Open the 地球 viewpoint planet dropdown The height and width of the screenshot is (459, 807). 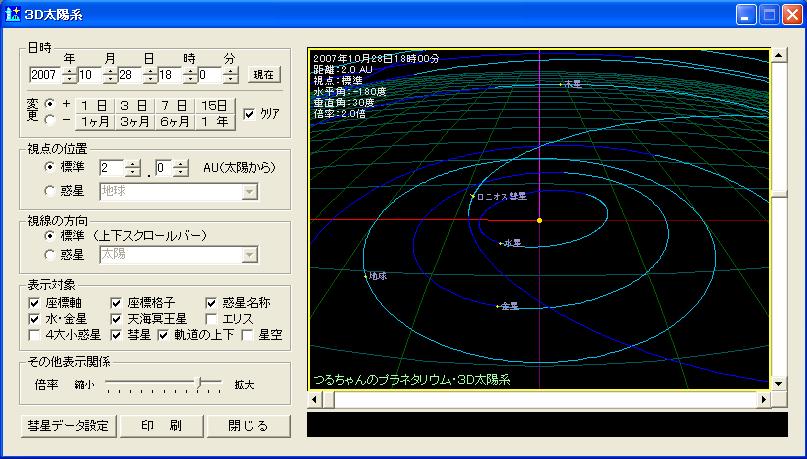pos(249,190)
